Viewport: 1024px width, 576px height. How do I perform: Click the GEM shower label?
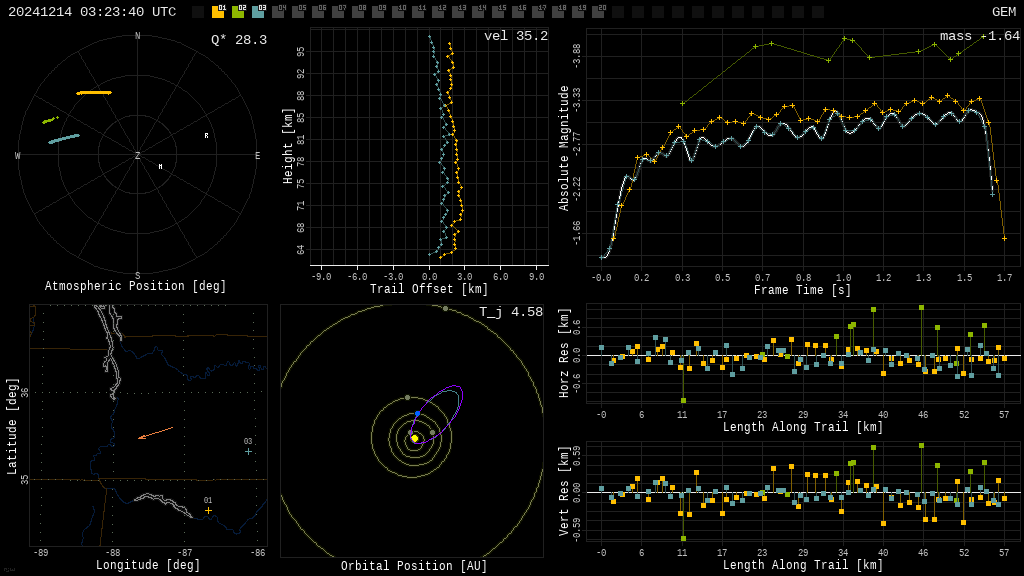click(1003, 12)
